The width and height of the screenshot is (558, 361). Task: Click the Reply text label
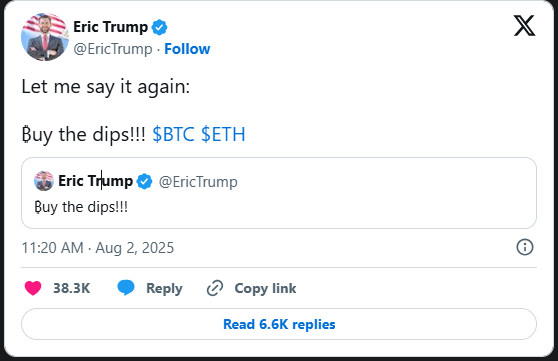tap(164, 288)
